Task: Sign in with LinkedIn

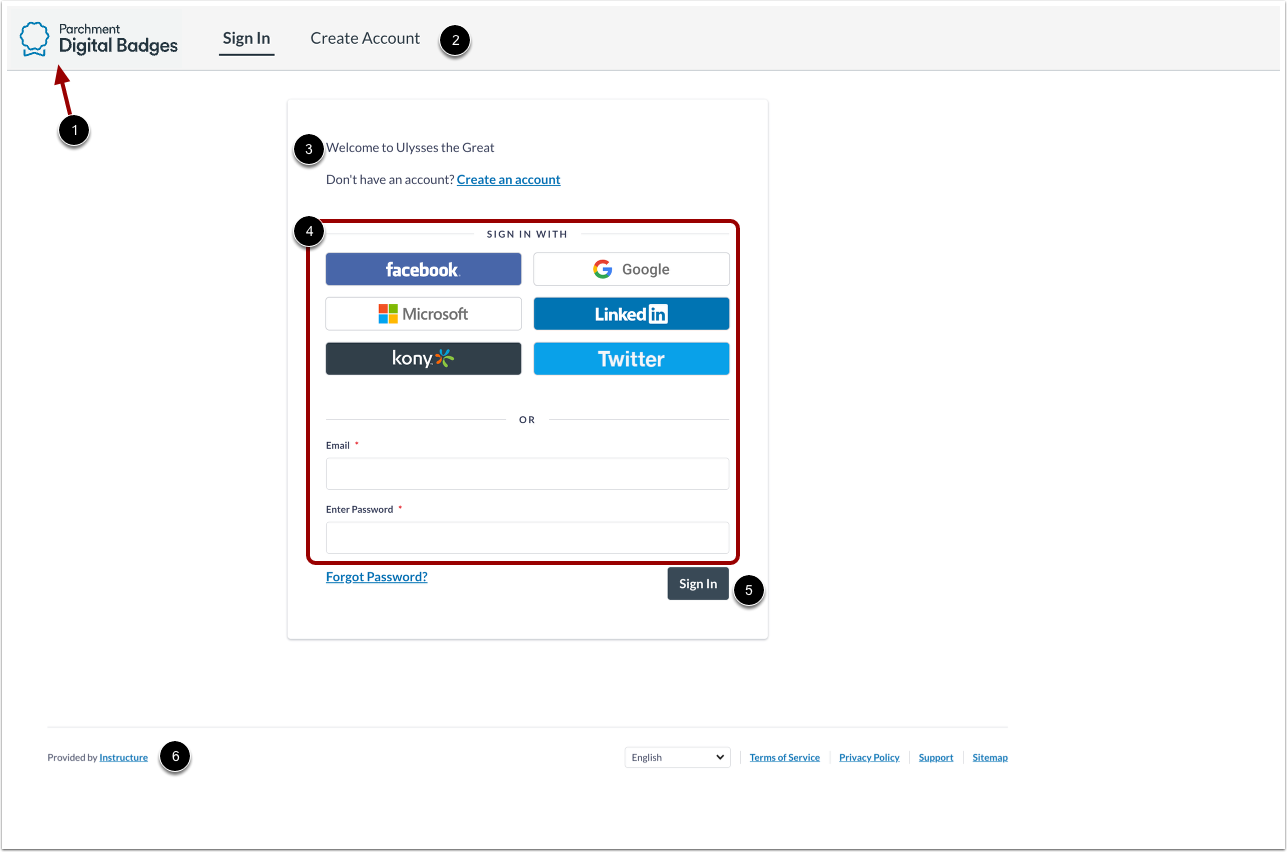Action: pyautogui.click(x=631, y=313)
